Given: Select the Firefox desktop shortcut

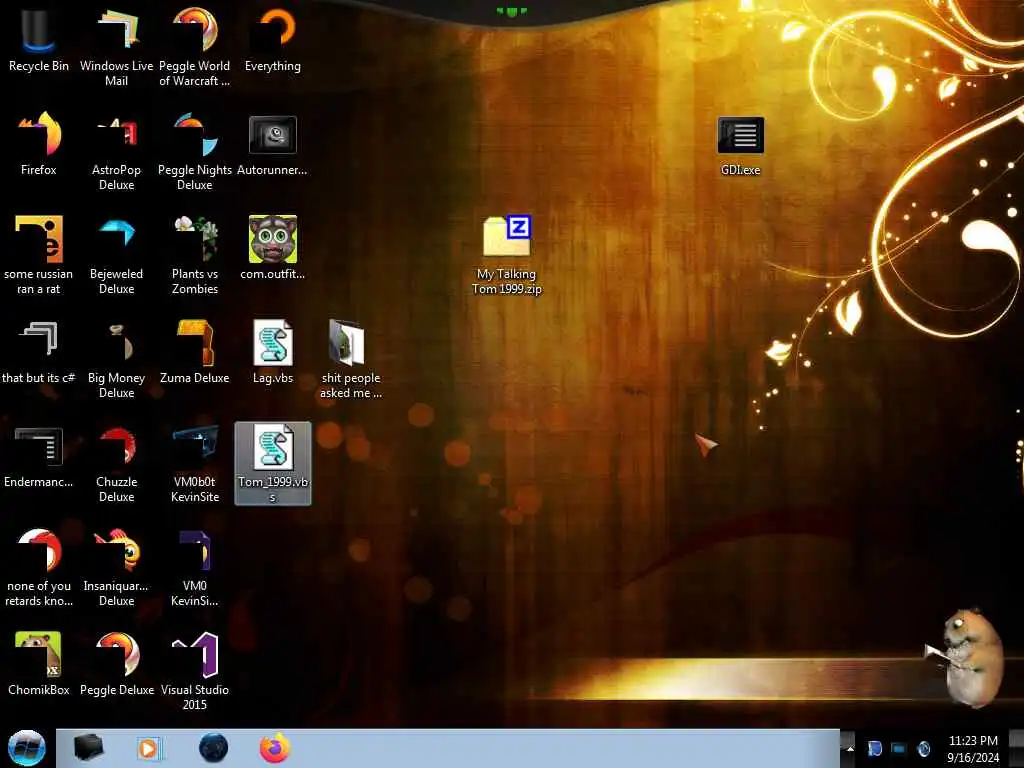Looking at the screenshot, I should point(39,144).
